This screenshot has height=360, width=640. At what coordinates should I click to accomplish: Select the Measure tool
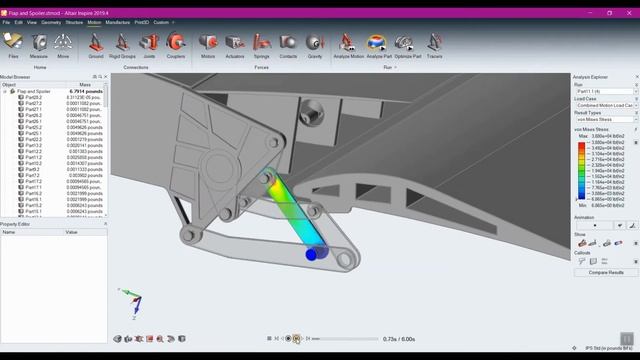pyautogui.click(x=39, y=42)
